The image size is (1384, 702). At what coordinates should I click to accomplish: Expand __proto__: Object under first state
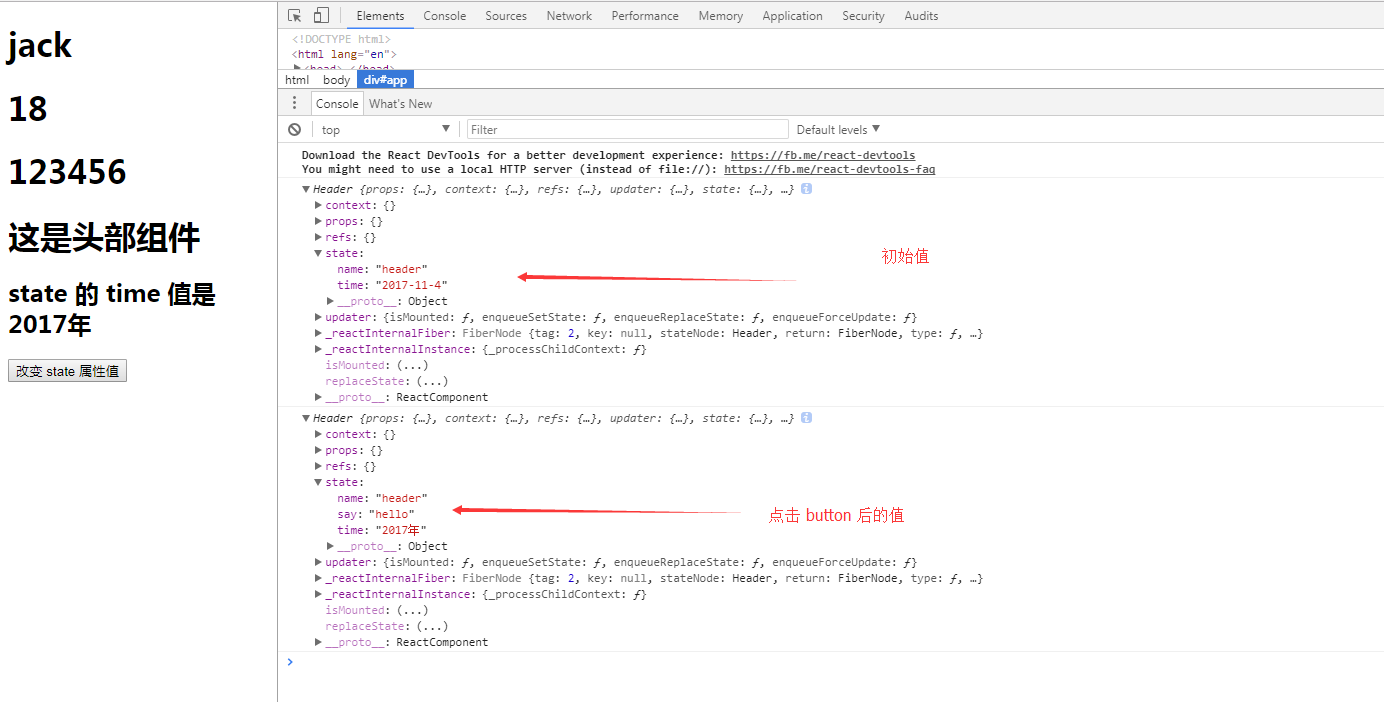tap(331, 301)
